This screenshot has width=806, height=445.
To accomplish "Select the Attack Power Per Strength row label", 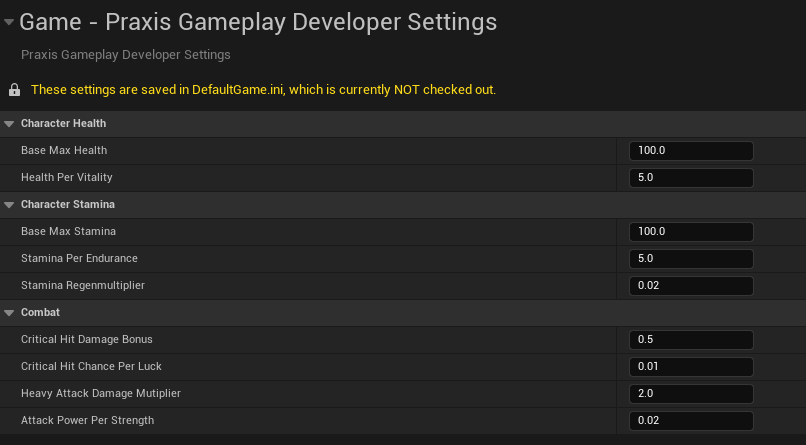I will point(87,420).
